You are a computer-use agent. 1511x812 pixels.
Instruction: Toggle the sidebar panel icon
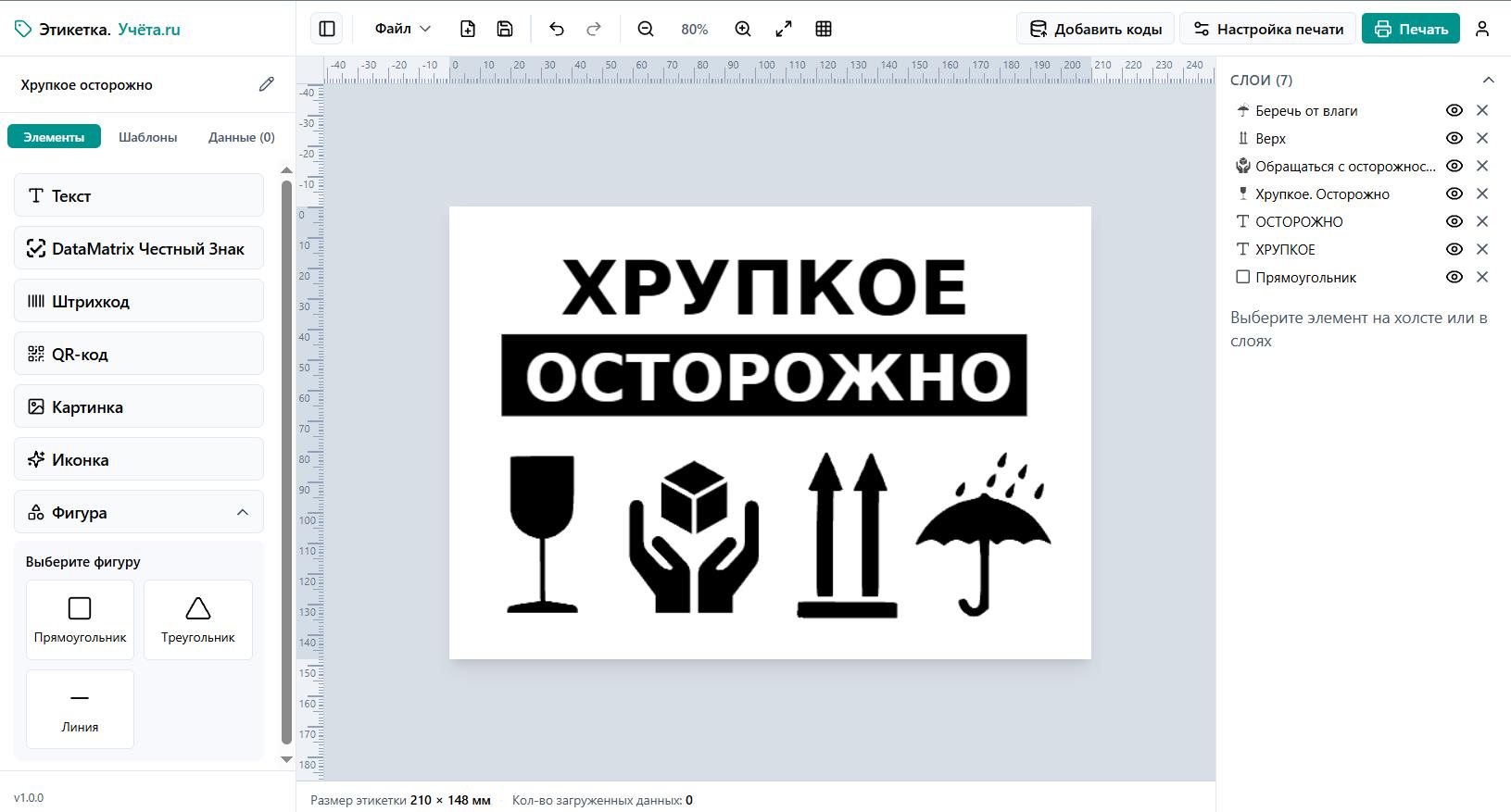click(327, 29)
